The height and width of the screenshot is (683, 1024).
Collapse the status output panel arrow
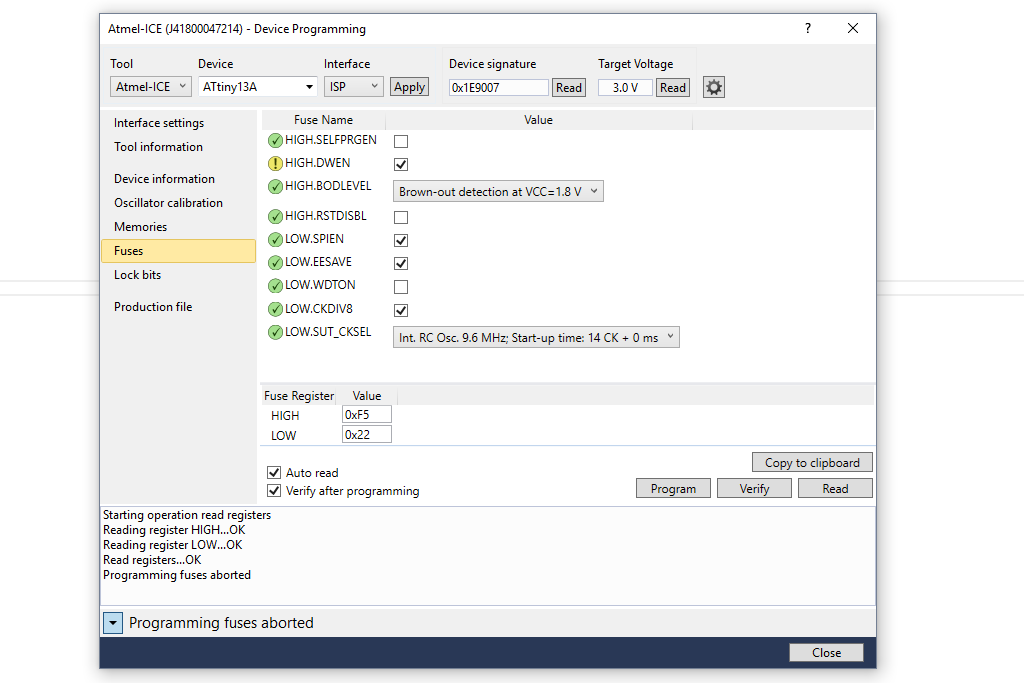(113, 623)
